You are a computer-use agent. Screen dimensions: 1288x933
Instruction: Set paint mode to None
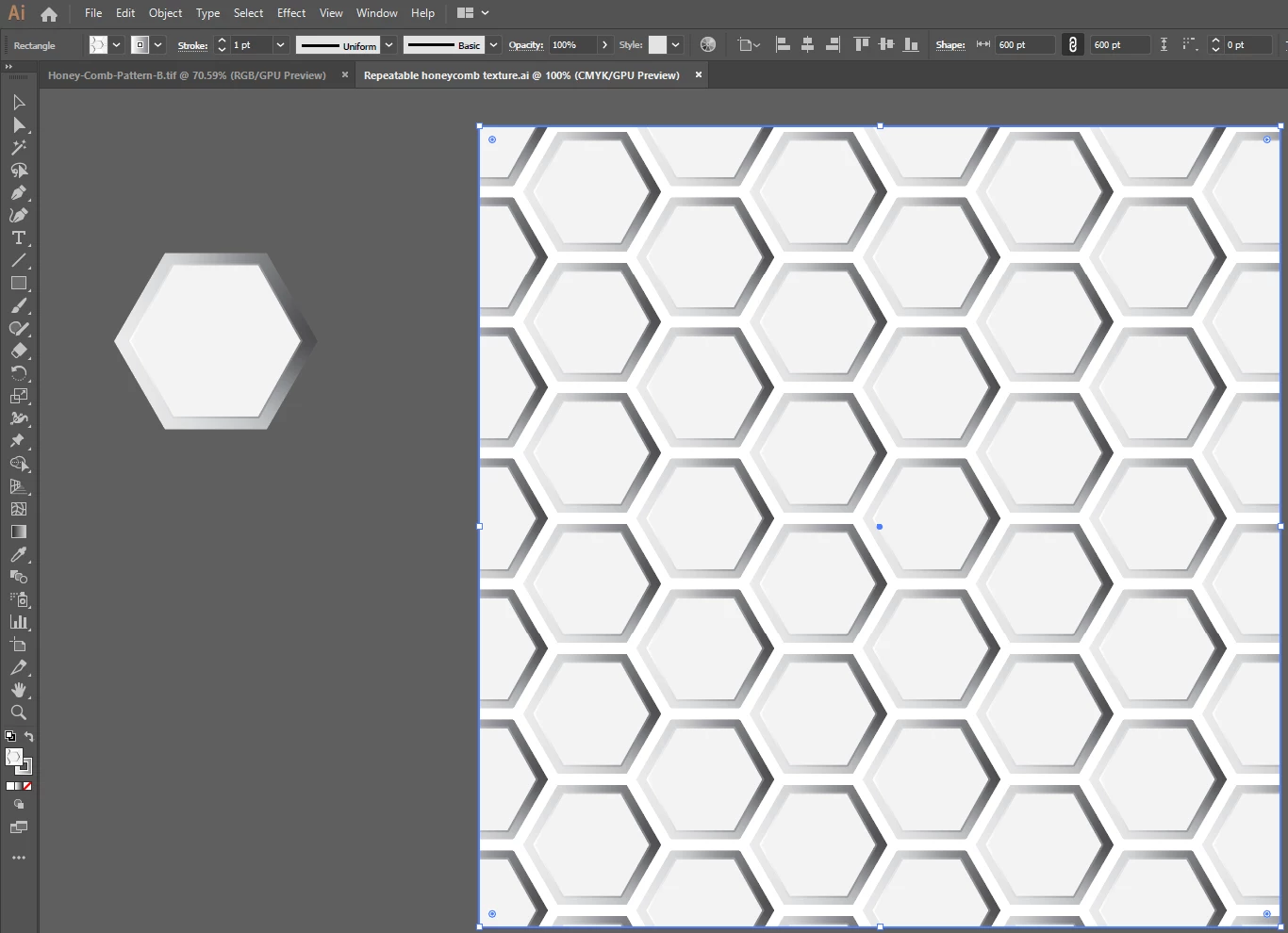pos(27,786)
